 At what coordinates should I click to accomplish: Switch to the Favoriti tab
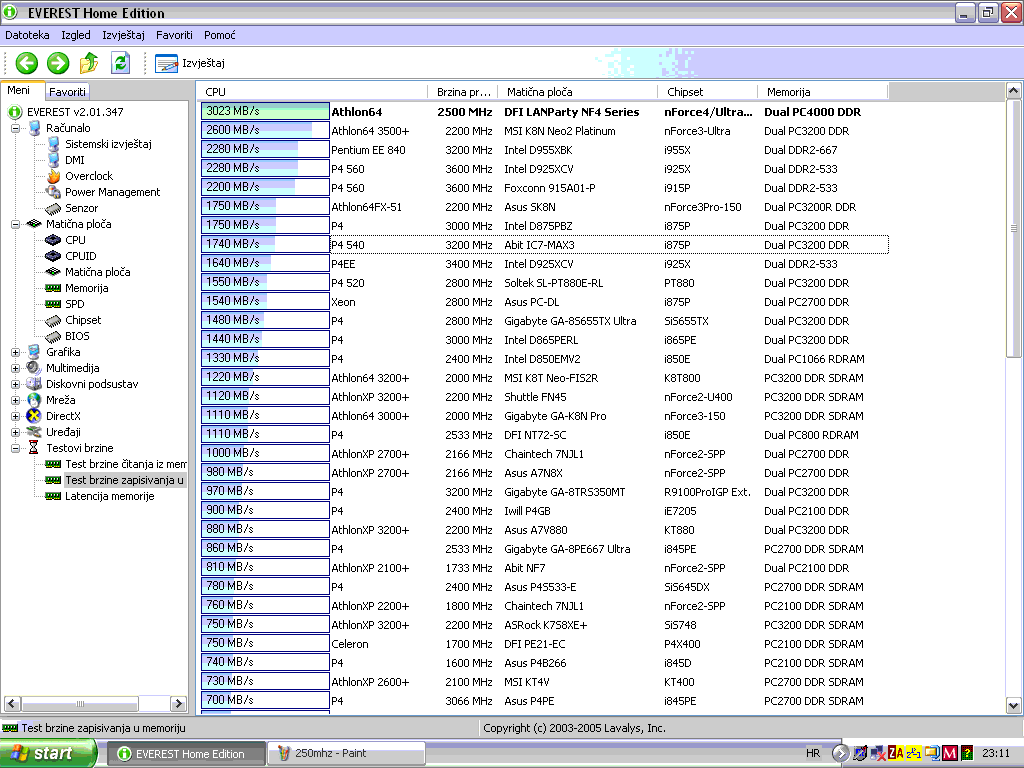point(68,92)
